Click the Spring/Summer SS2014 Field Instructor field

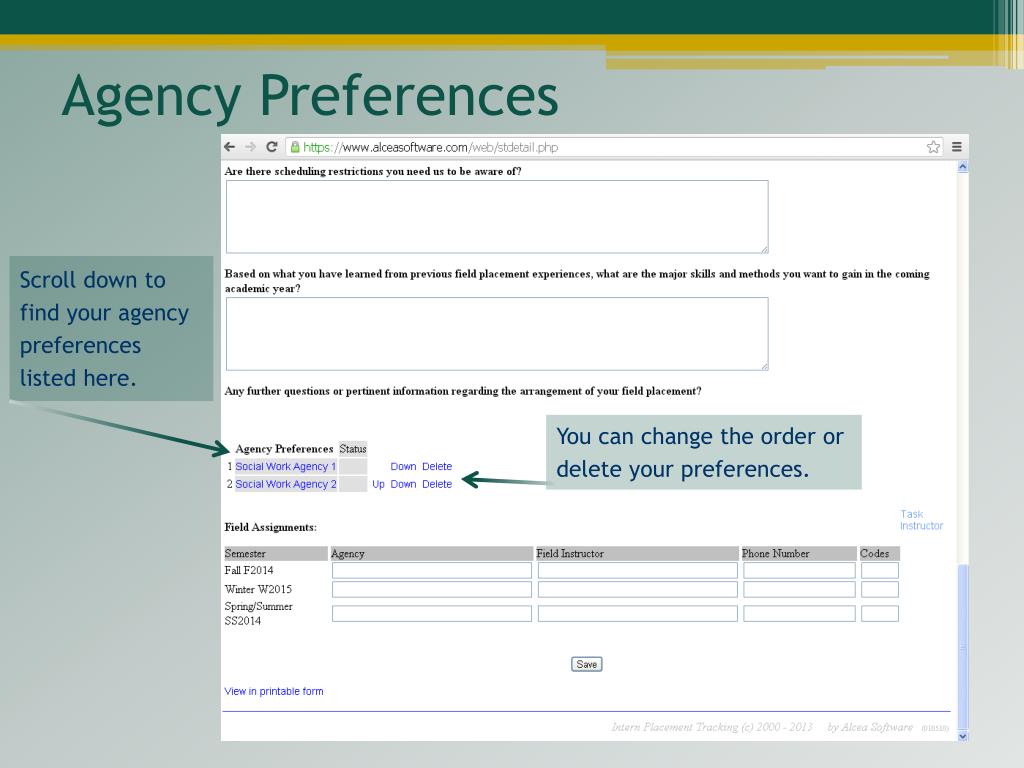tap(637, 614)
